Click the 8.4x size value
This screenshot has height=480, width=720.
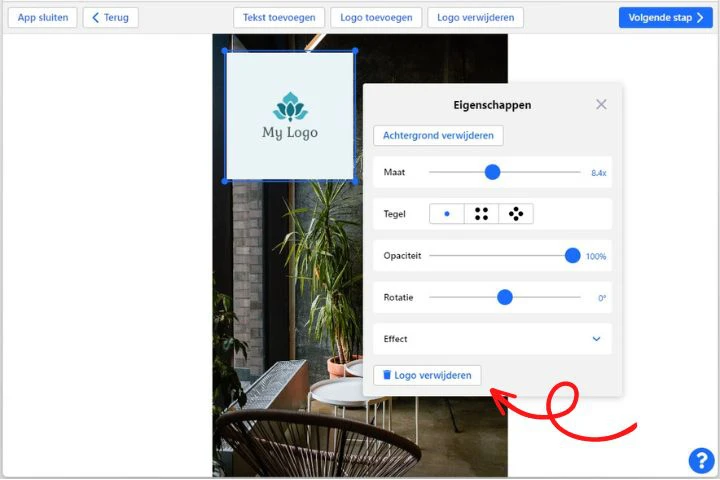(x=599, y=173)
